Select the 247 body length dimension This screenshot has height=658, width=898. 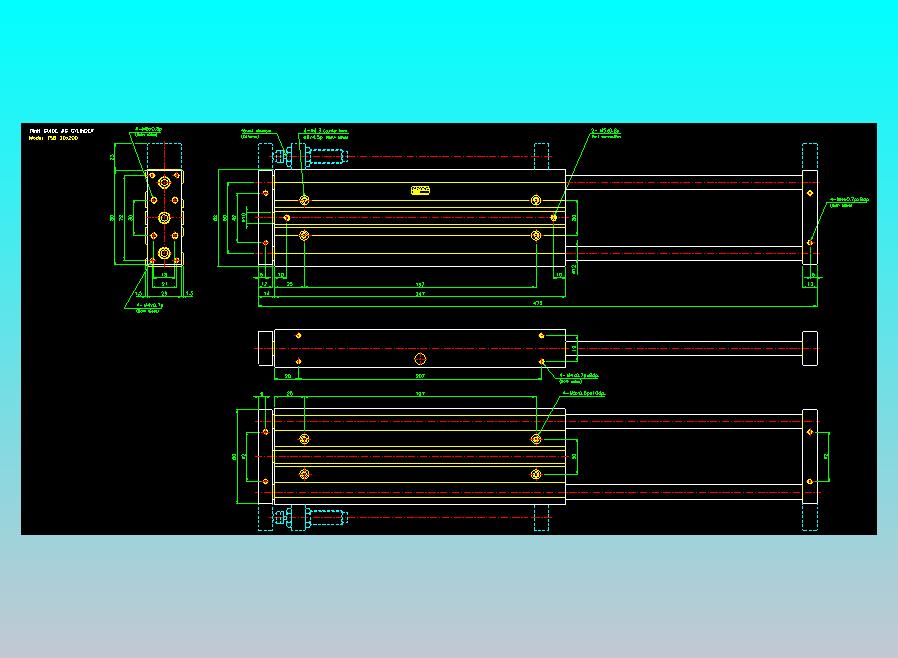coord(420,293)
